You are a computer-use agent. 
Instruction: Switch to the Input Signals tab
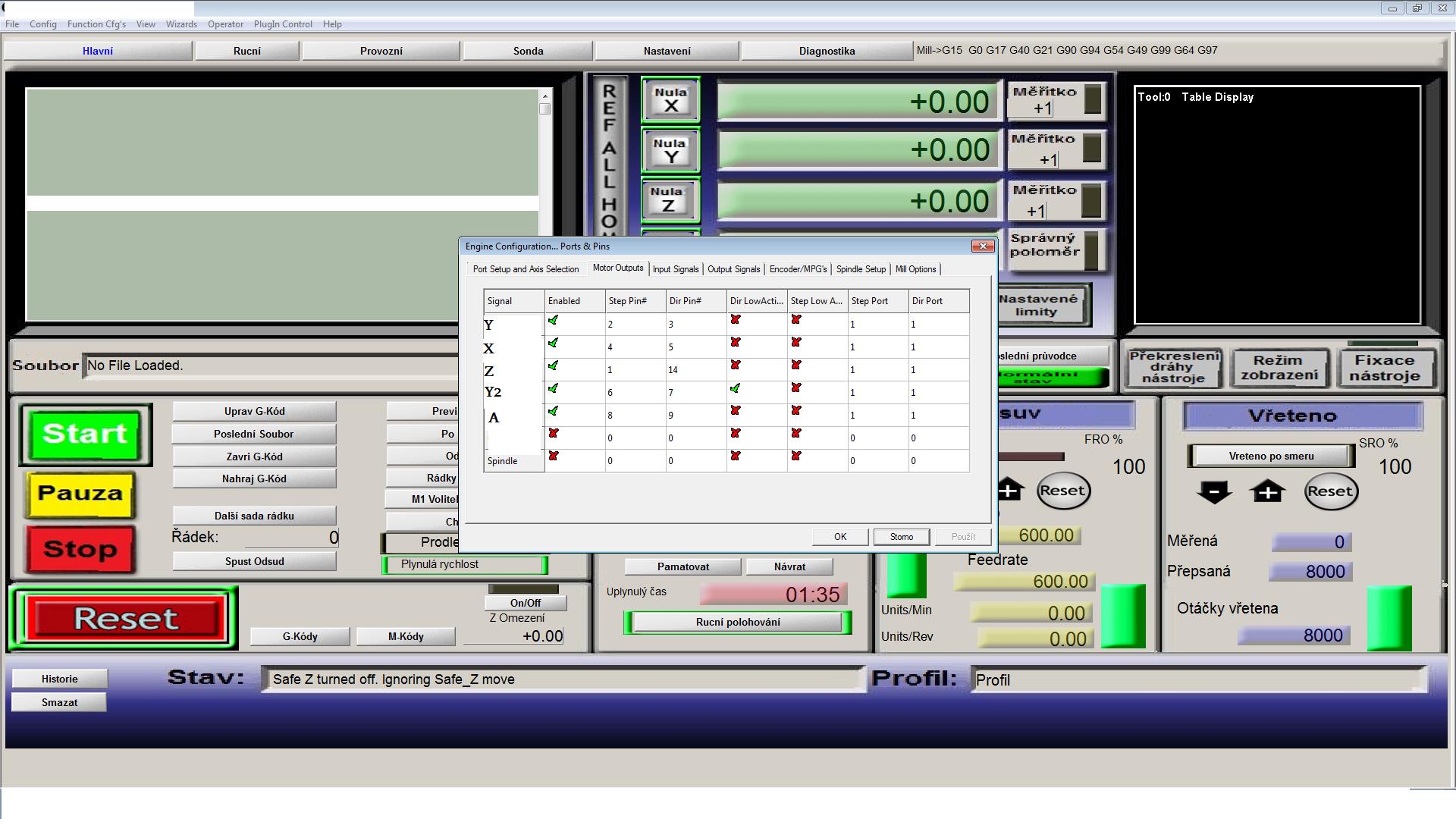point(675,269)
